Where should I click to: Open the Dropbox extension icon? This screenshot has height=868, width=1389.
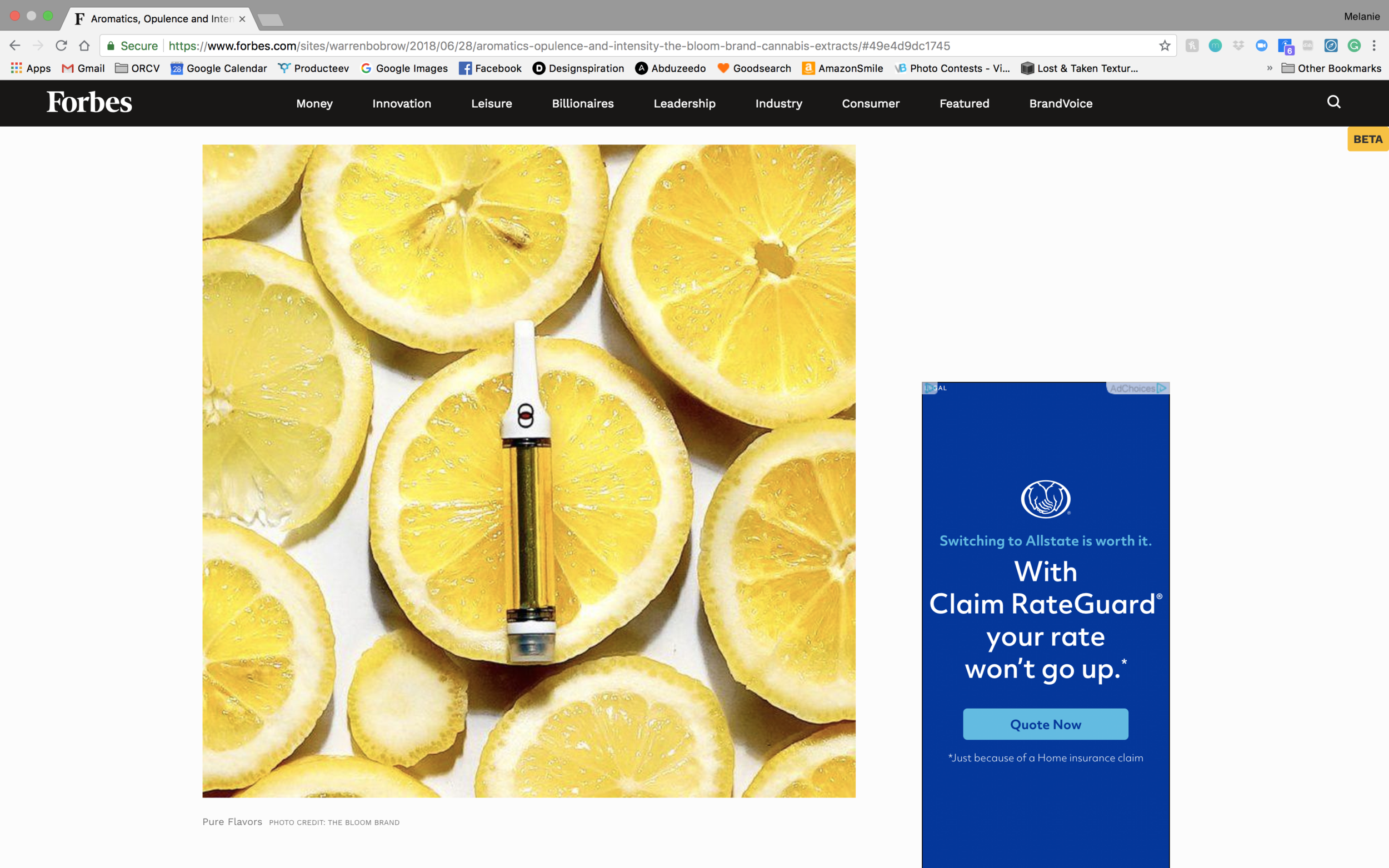click(x=1238, y=46)
